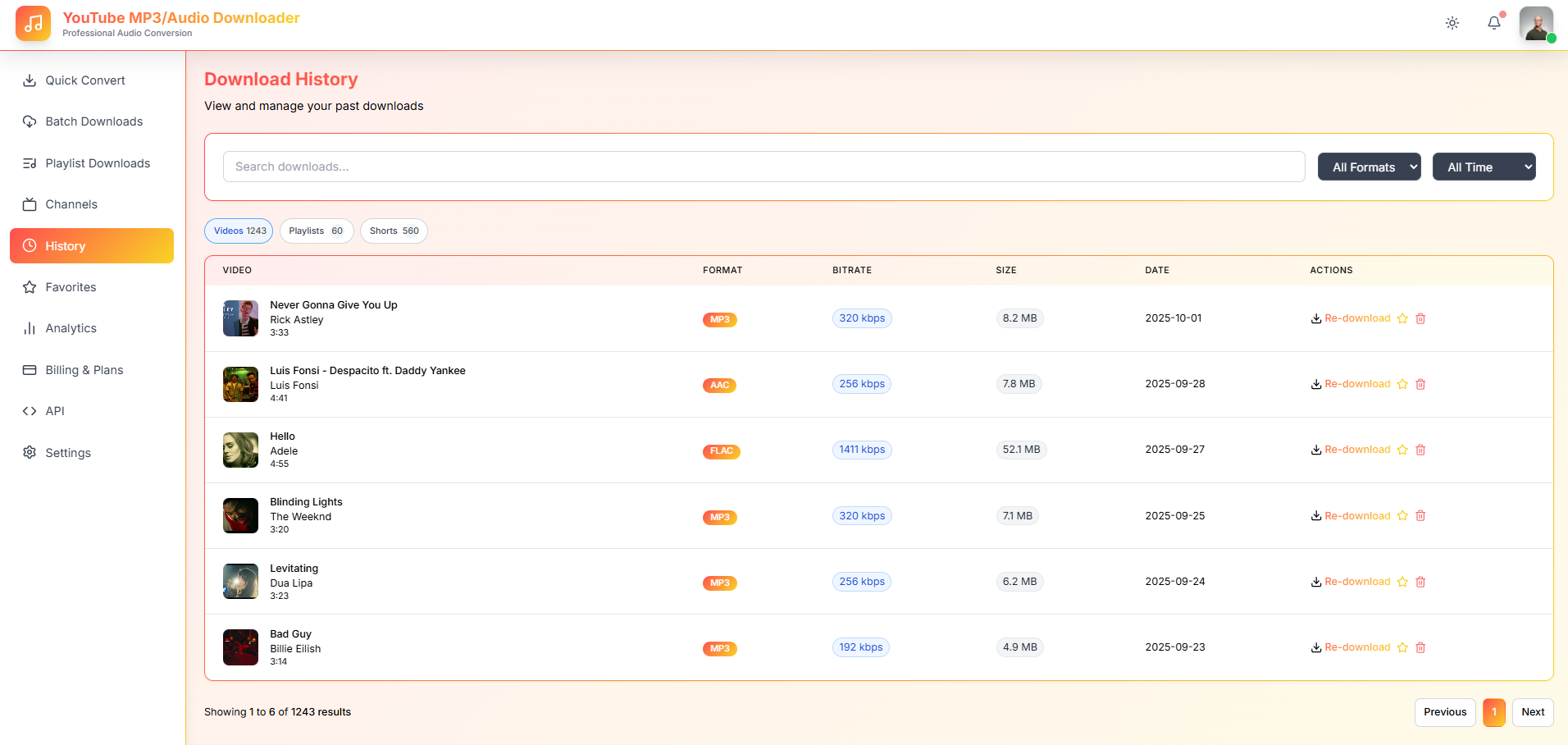Open the notifications bell
Image resolution: width=1568 pixels, height=745 pixels.
(1493, 23)
